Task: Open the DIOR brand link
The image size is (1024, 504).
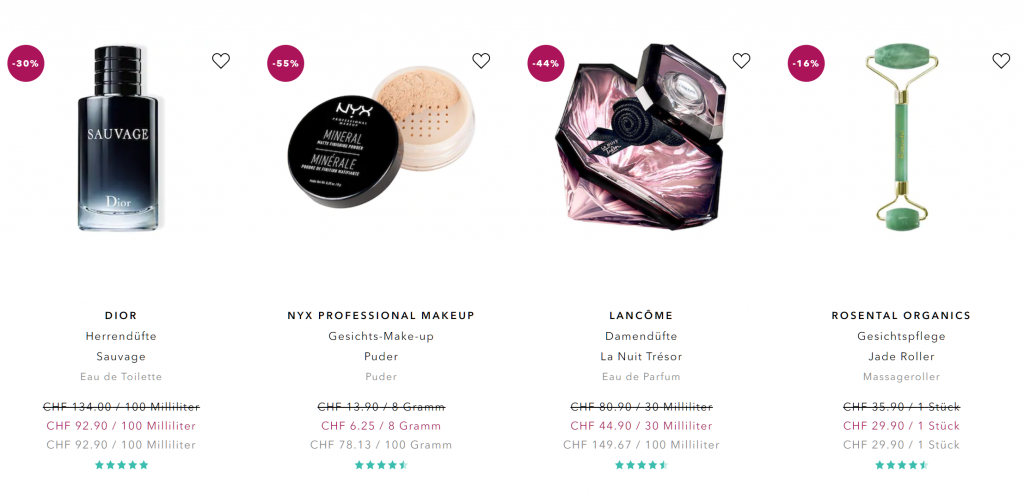Action: coord(121,315)
